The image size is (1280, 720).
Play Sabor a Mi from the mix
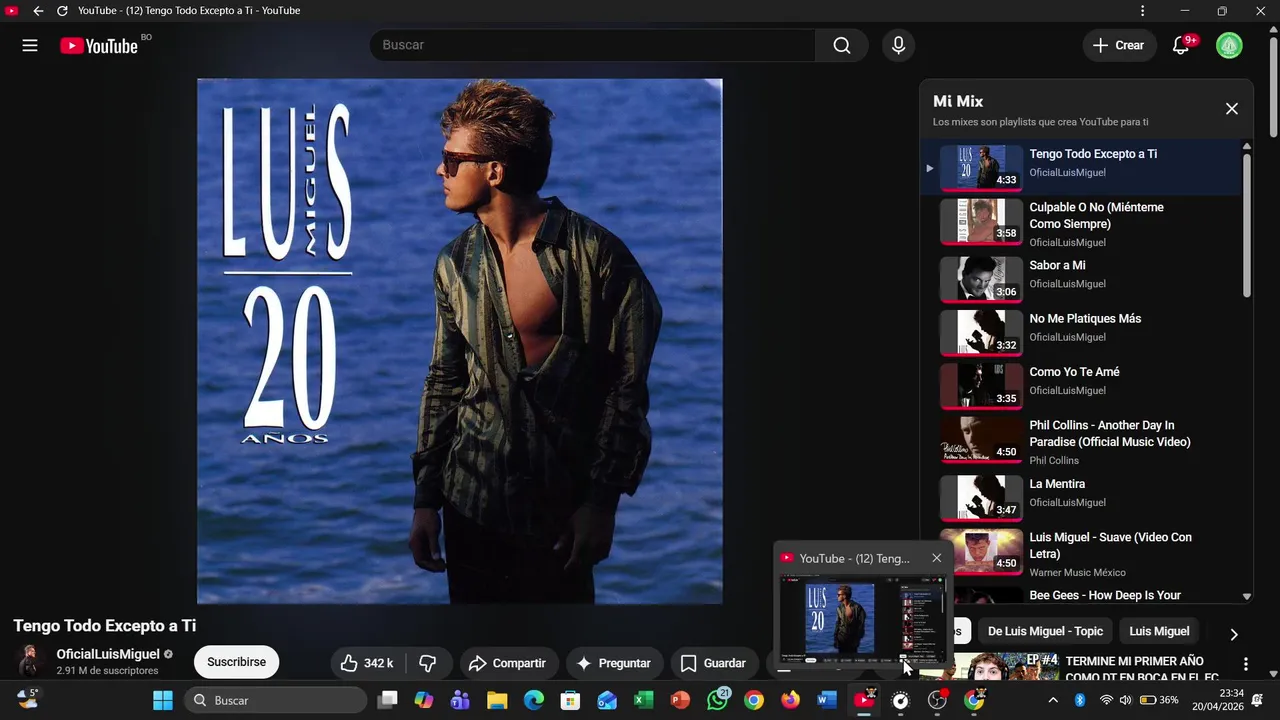pos(1081,279)
